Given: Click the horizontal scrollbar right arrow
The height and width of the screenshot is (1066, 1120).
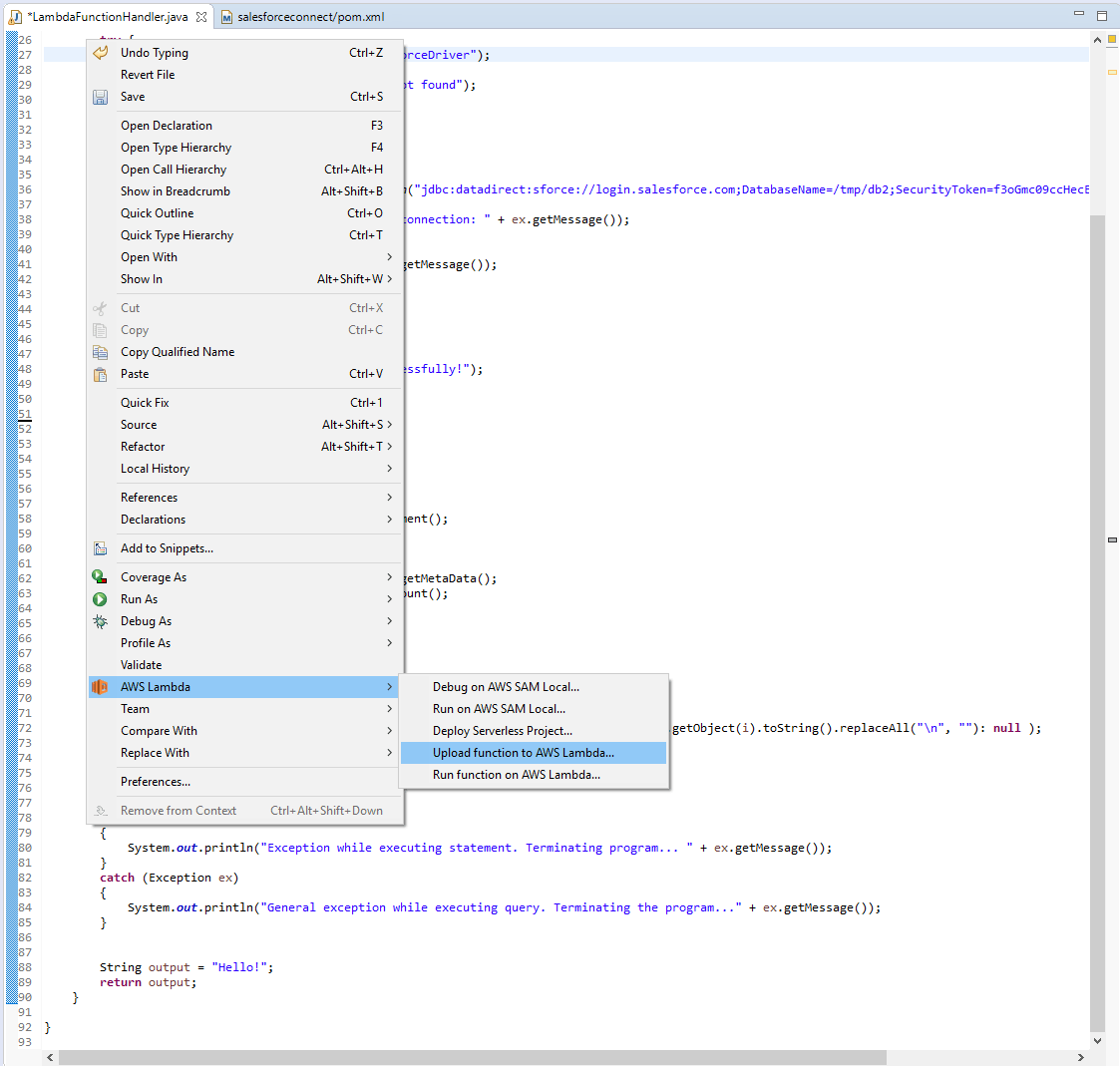Looking at the screenshot, I should [1081, 1057].
